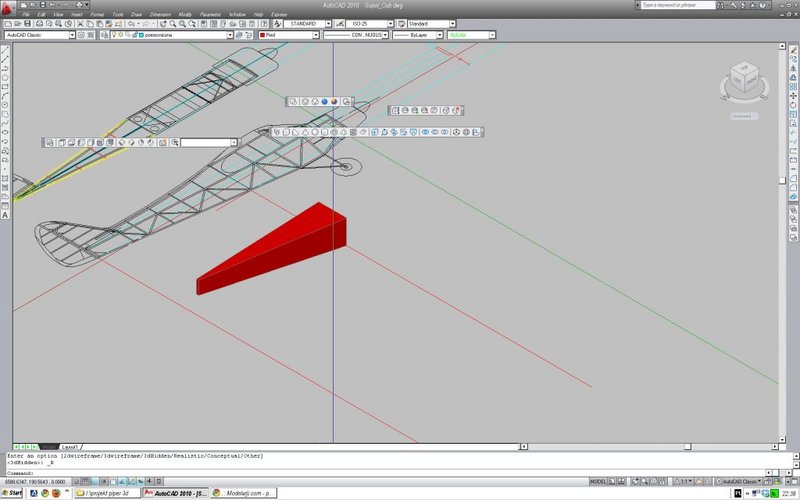Click the Plot (print) icon

point(39,24)
